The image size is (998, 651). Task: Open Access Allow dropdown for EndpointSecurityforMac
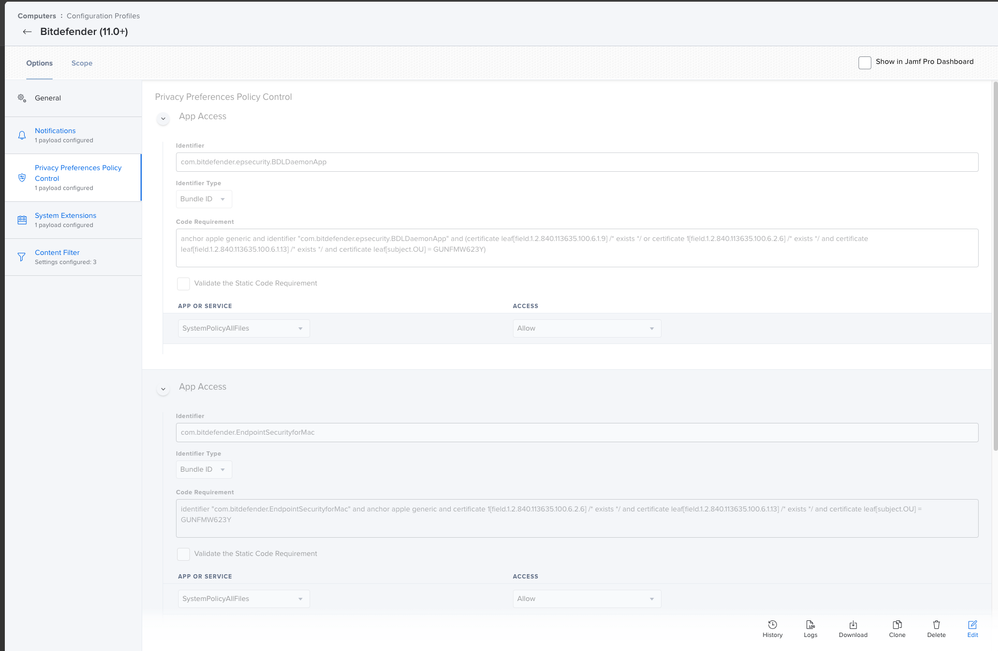click(x=587, y=599)
